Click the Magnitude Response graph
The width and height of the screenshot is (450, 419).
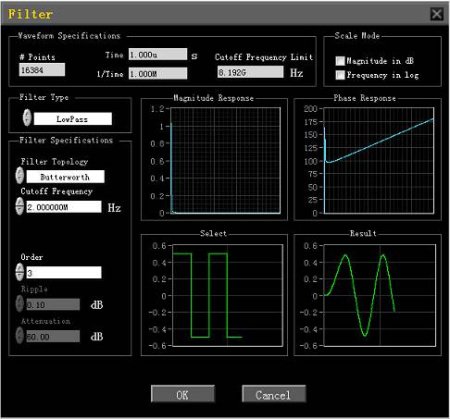pos(225,160)
